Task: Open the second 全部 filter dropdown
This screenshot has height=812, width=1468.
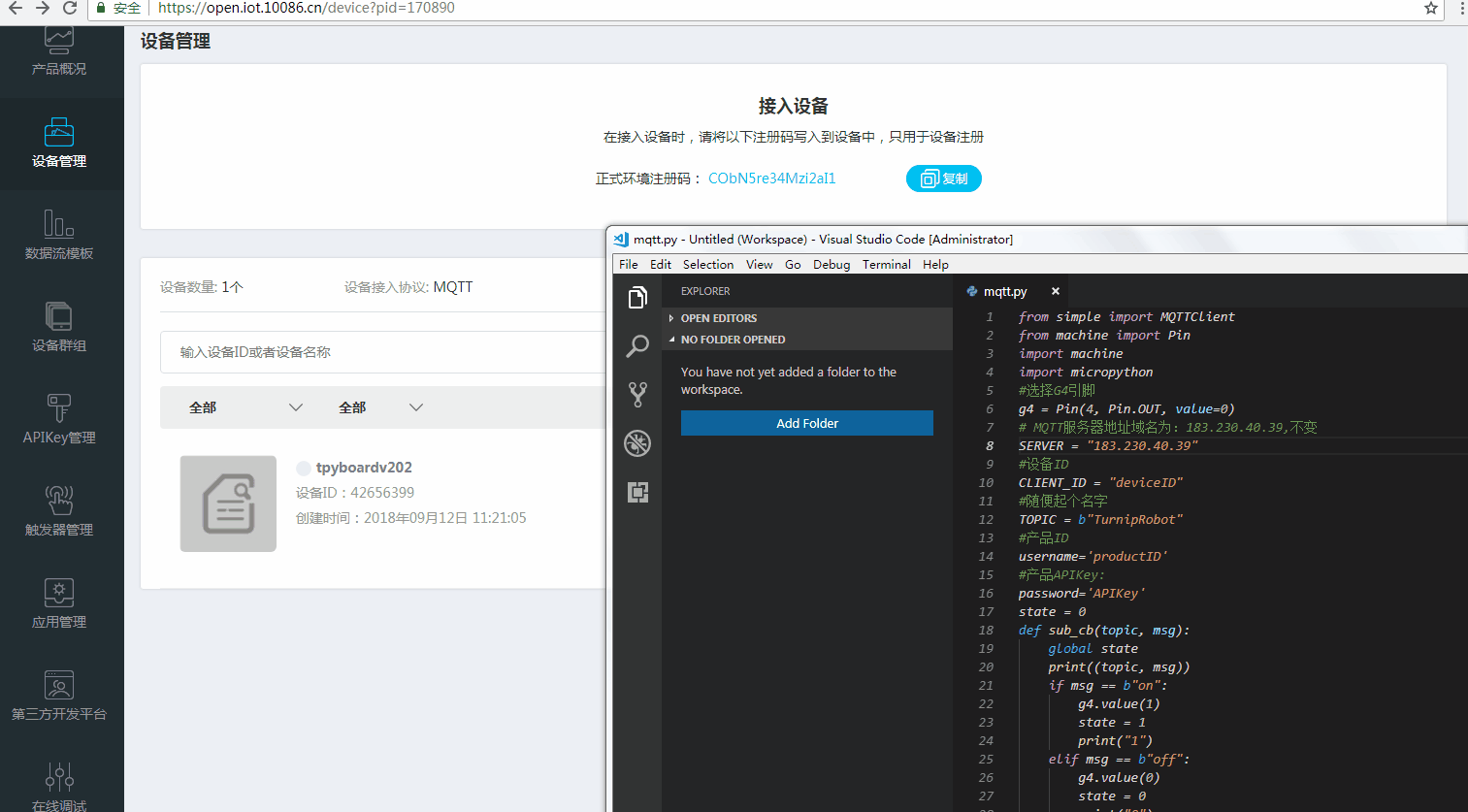Action: coord(380,407)
